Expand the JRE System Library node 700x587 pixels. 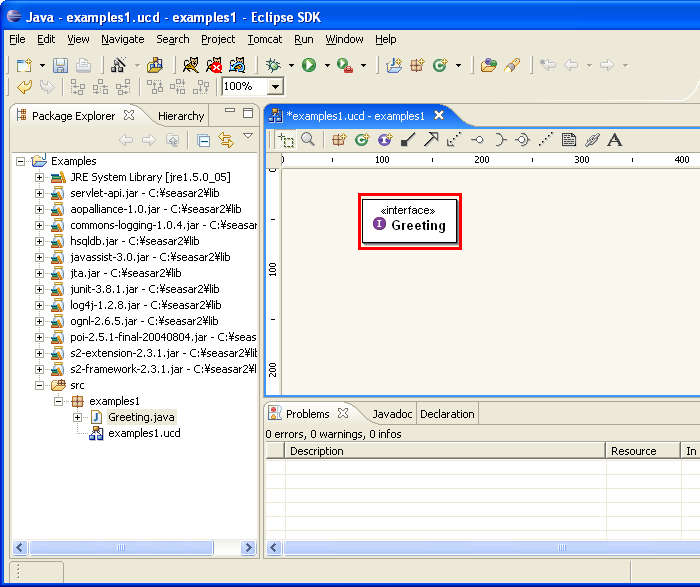coord(39,177)
